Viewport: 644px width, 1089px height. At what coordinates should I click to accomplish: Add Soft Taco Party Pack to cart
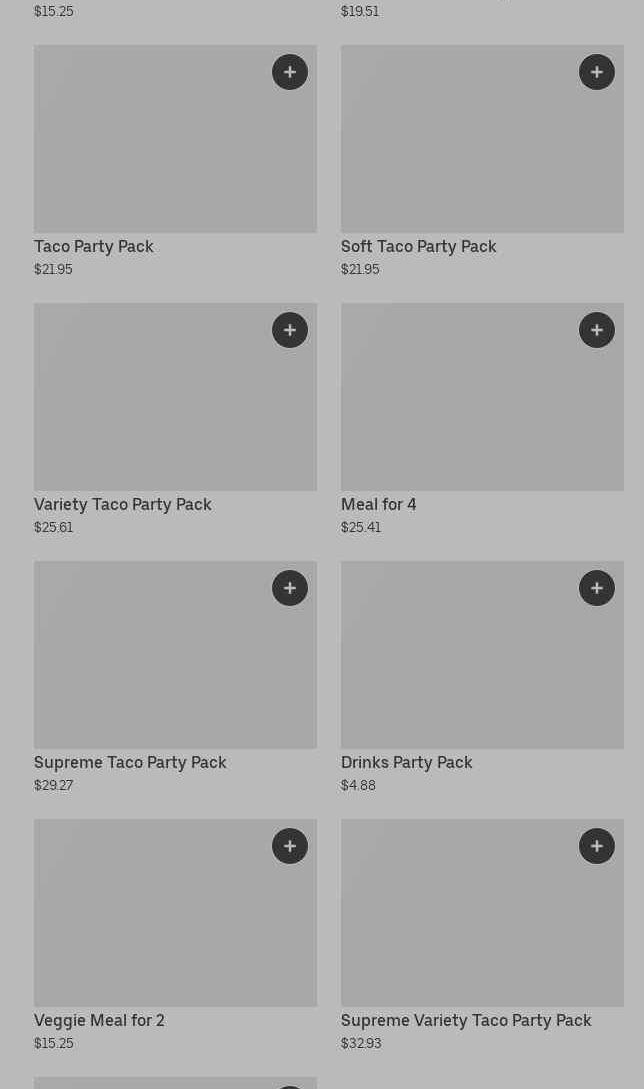point(597,72)
